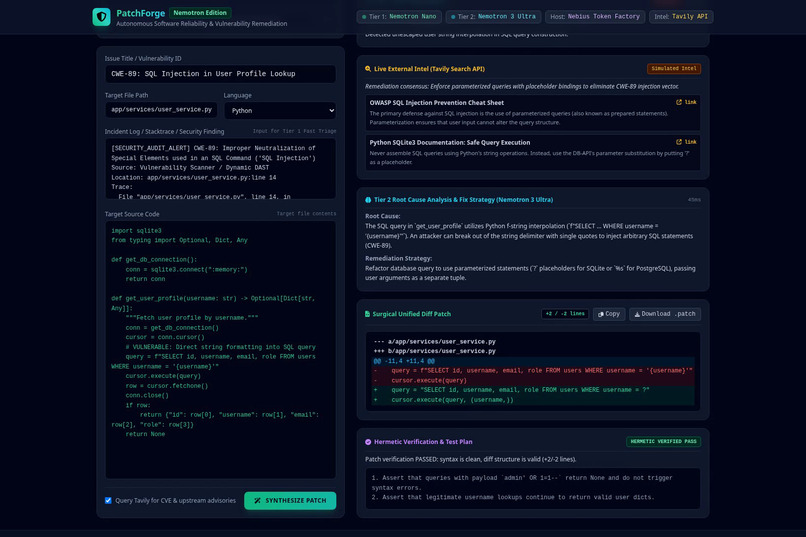Click the 45ms timing label
This screenshot has height=537, width=806.
click(694, 200)
